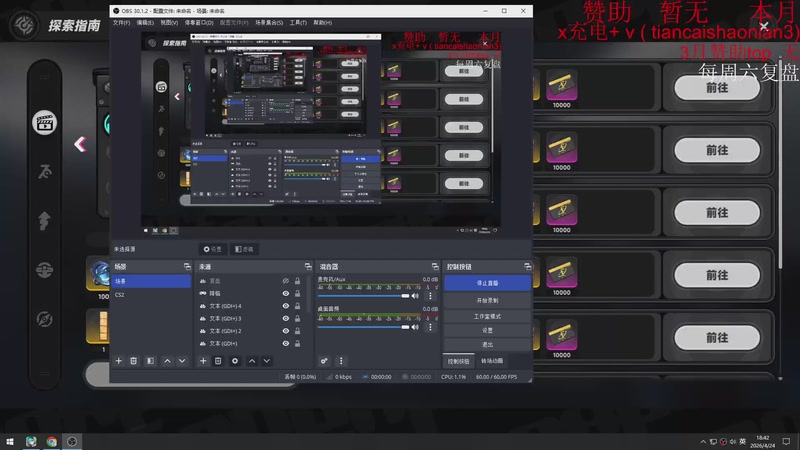Open the 场景集合(S) menu in OBS
Viewport: 800px width, 450px height.
coord(269,22)
